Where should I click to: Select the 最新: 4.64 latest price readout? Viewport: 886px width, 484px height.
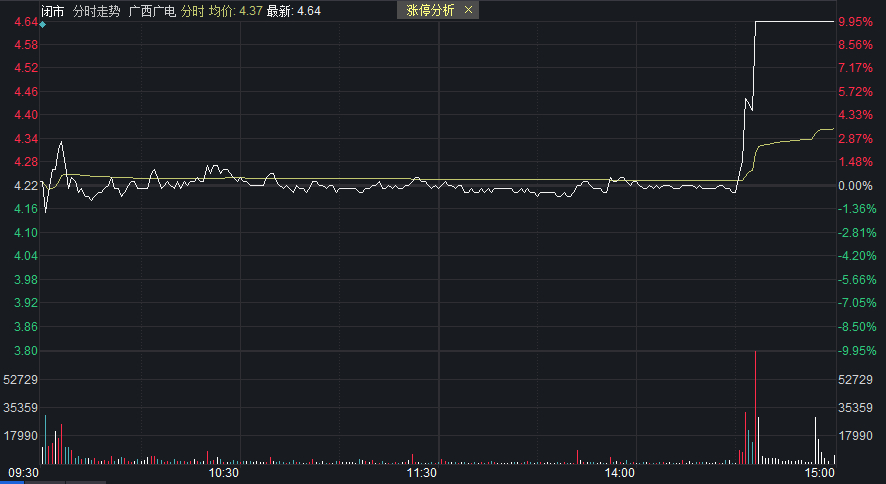(294, 11)
